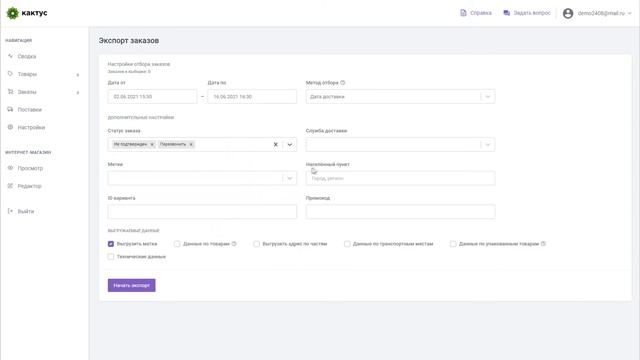
Task: Click the Выйти logout icon in sidebar
Action: tap(11, 211)
